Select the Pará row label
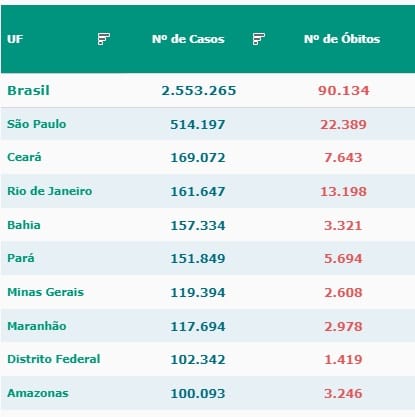The image size is (415, 417). click(21, 258)
